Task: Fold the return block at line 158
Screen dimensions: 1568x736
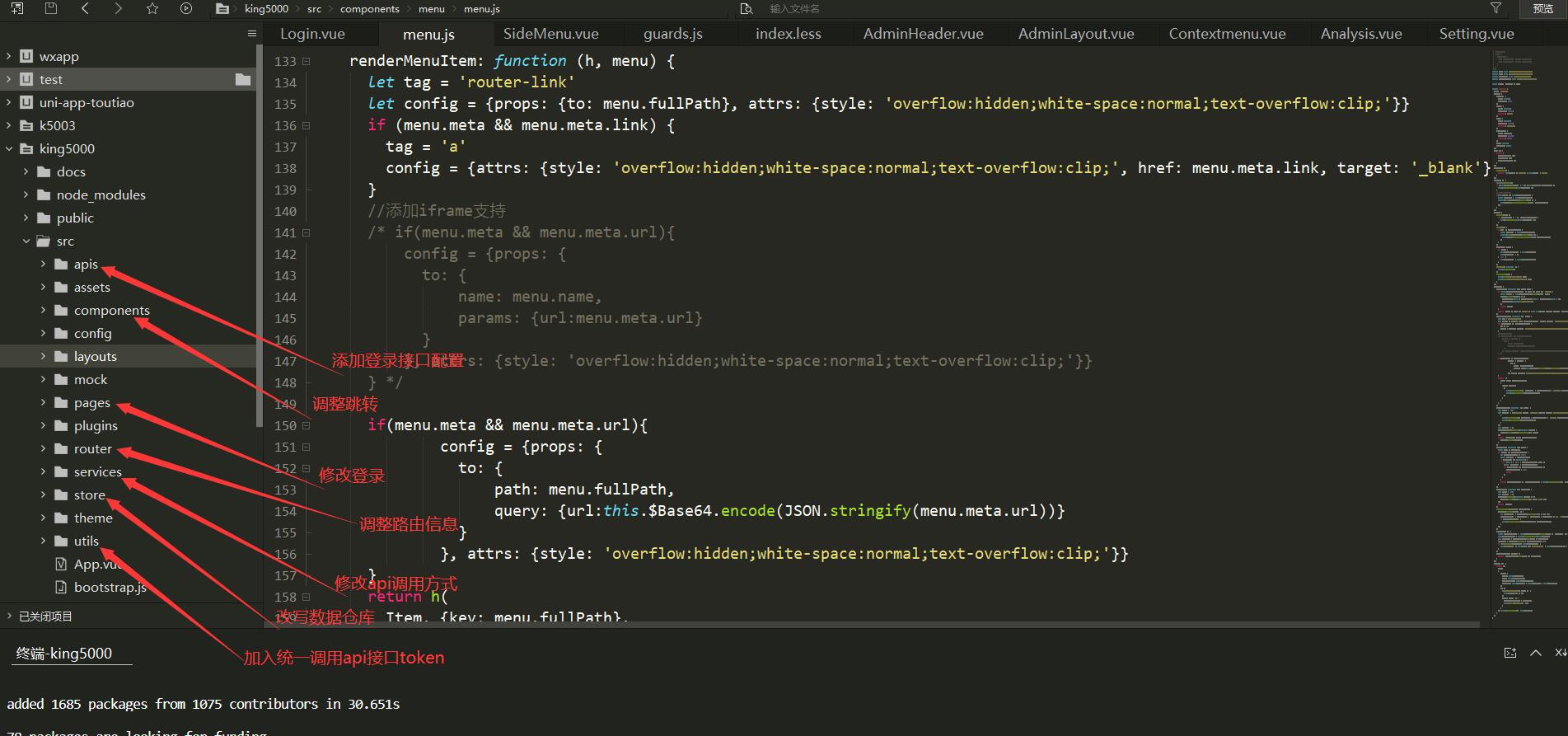Action: (306, 597)
